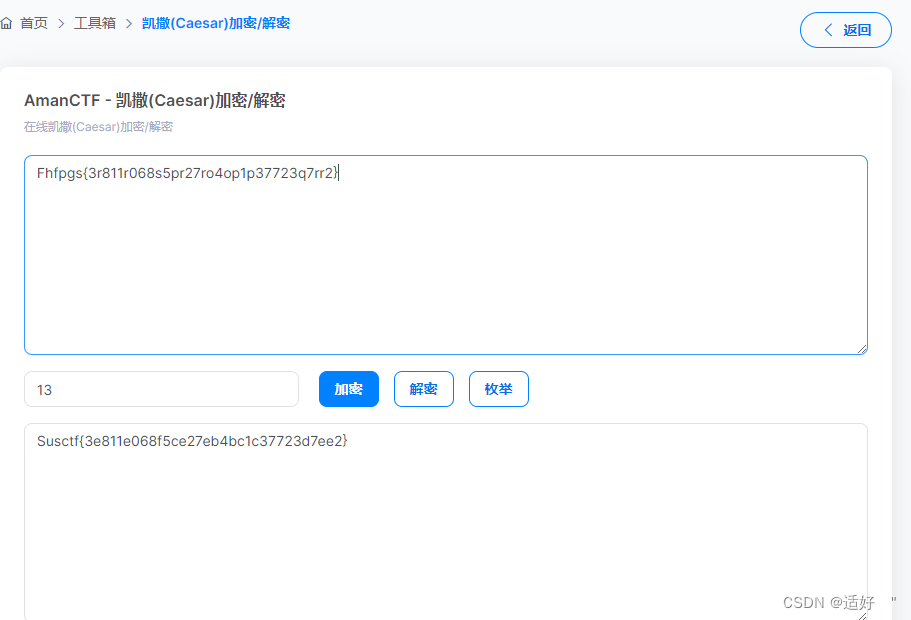This screenshot has height=620, width=911.
Task: Click the resize handle of the input textarea
Action: (863, 348)
